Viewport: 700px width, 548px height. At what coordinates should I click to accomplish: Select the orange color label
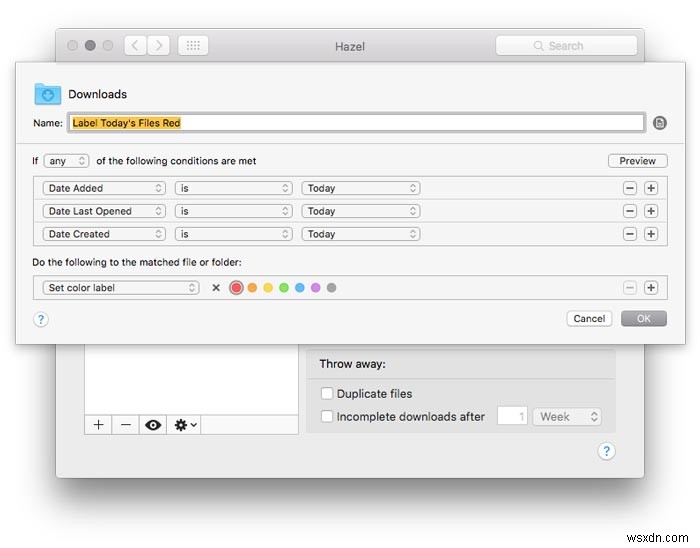tap(252, 288)
